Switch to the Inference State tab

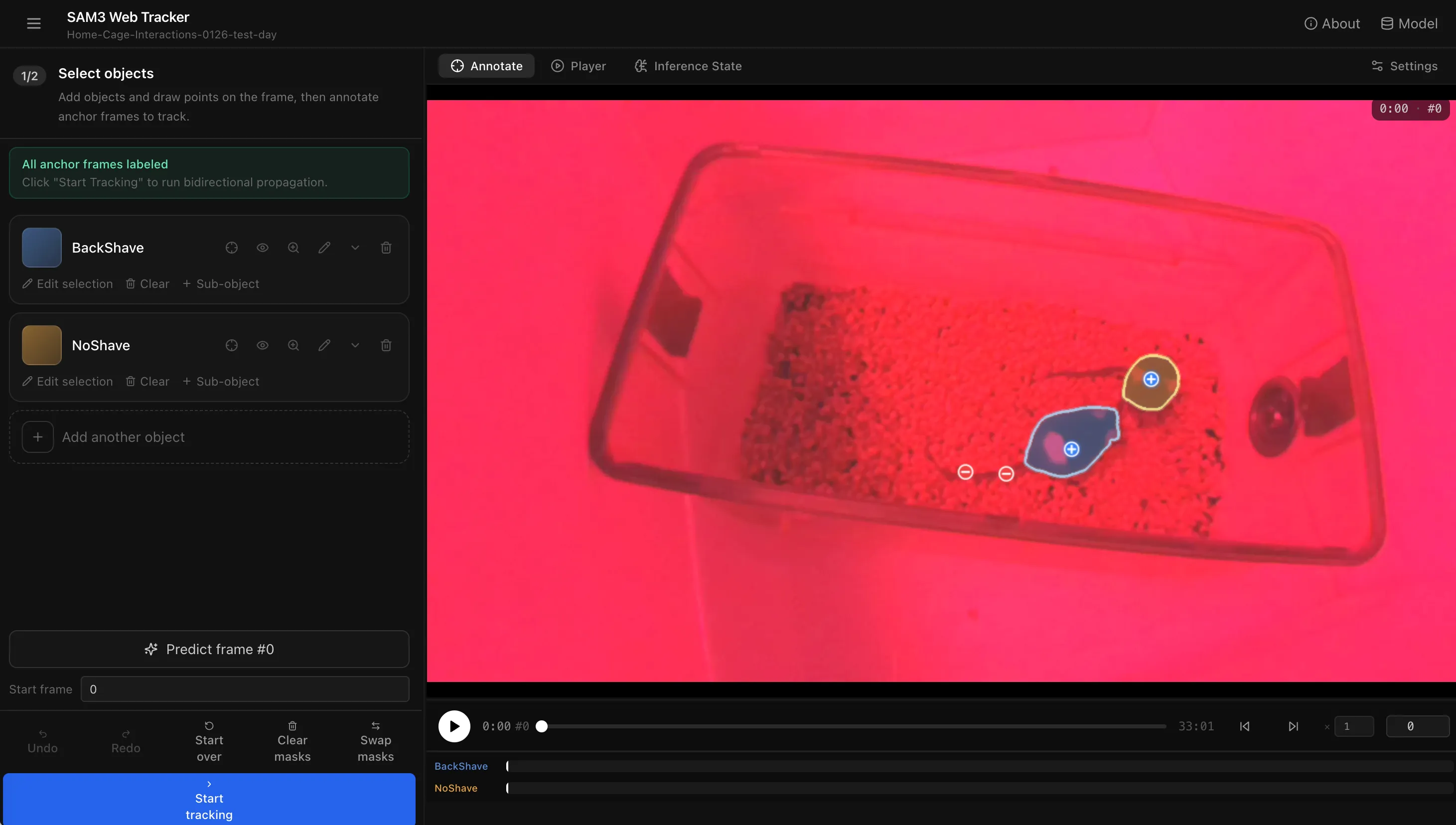point(688,66)
